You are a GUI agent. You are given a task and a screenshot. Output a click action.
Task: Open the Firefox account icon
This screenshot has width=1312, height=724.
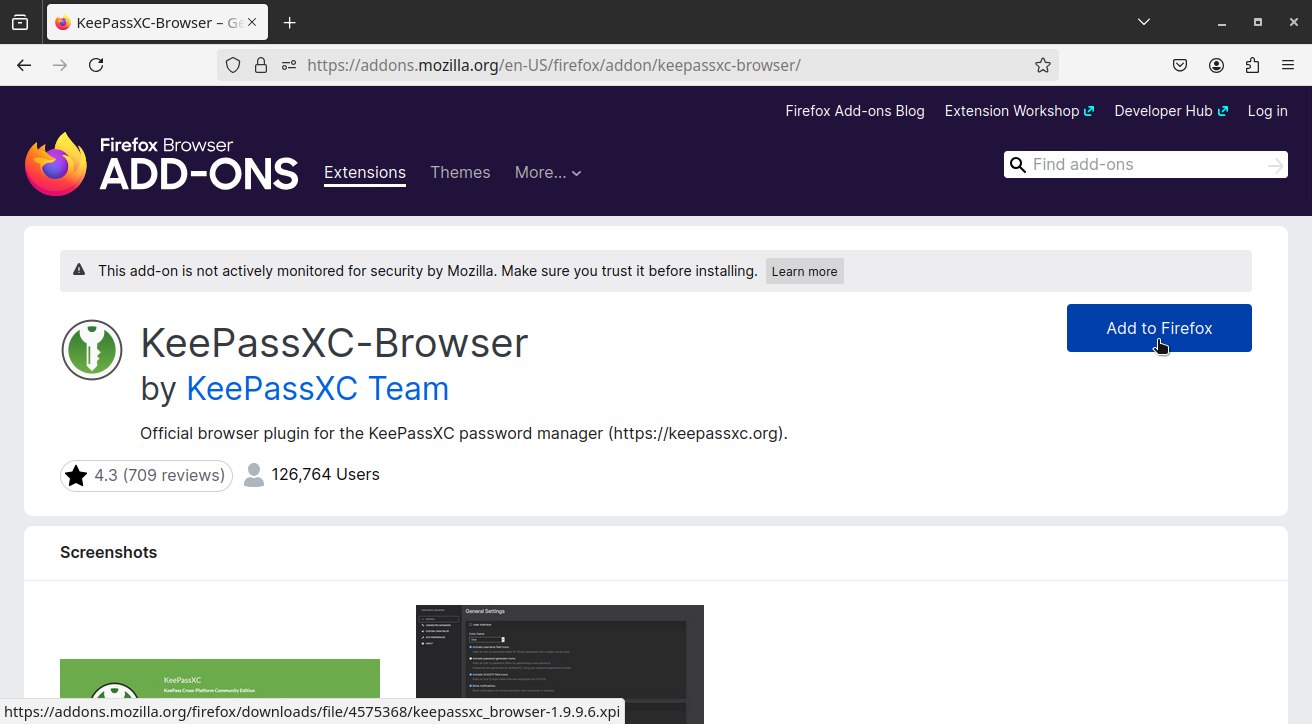coord(1216,65)
